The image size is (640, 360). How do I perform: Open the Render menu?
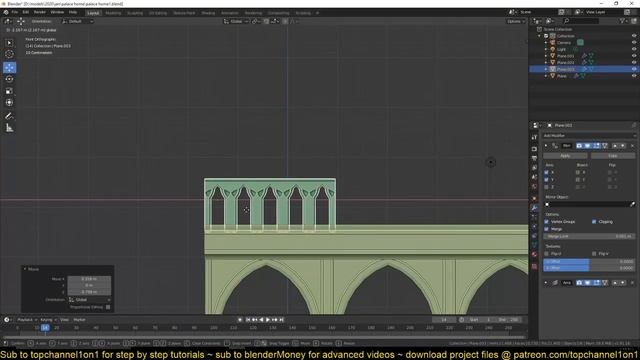(x=40, y=12)
